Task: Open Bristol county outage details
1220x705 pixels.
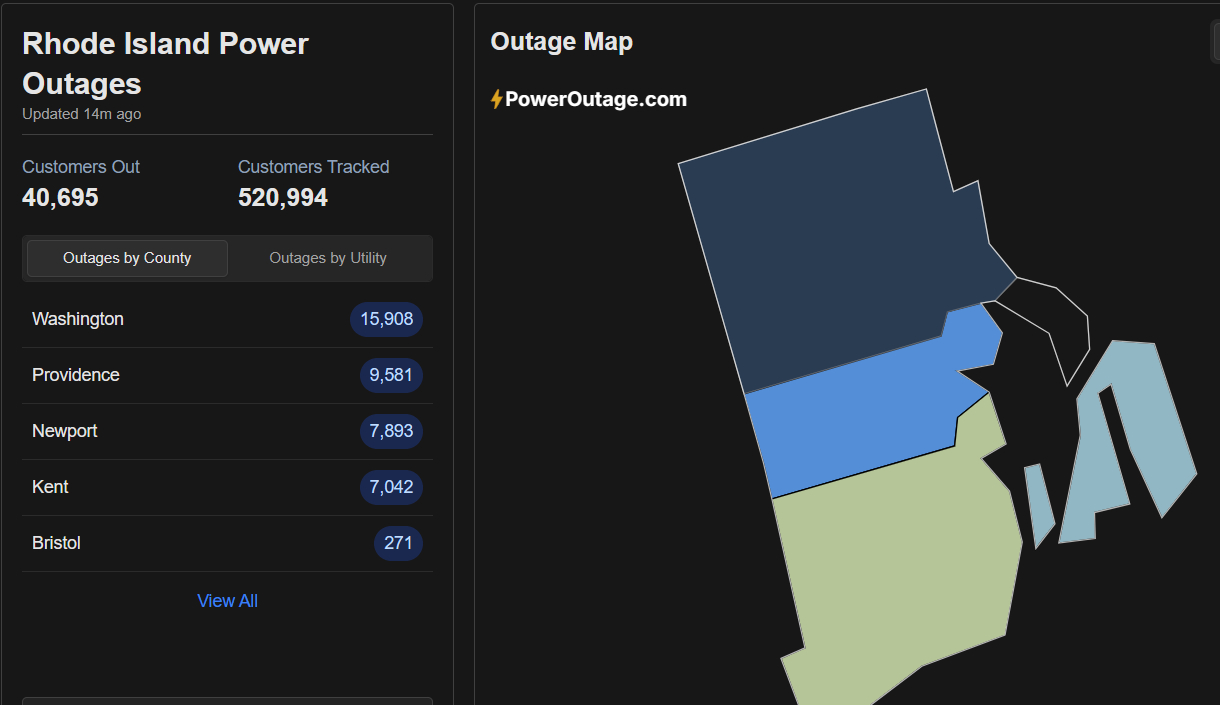Action: 57,543
